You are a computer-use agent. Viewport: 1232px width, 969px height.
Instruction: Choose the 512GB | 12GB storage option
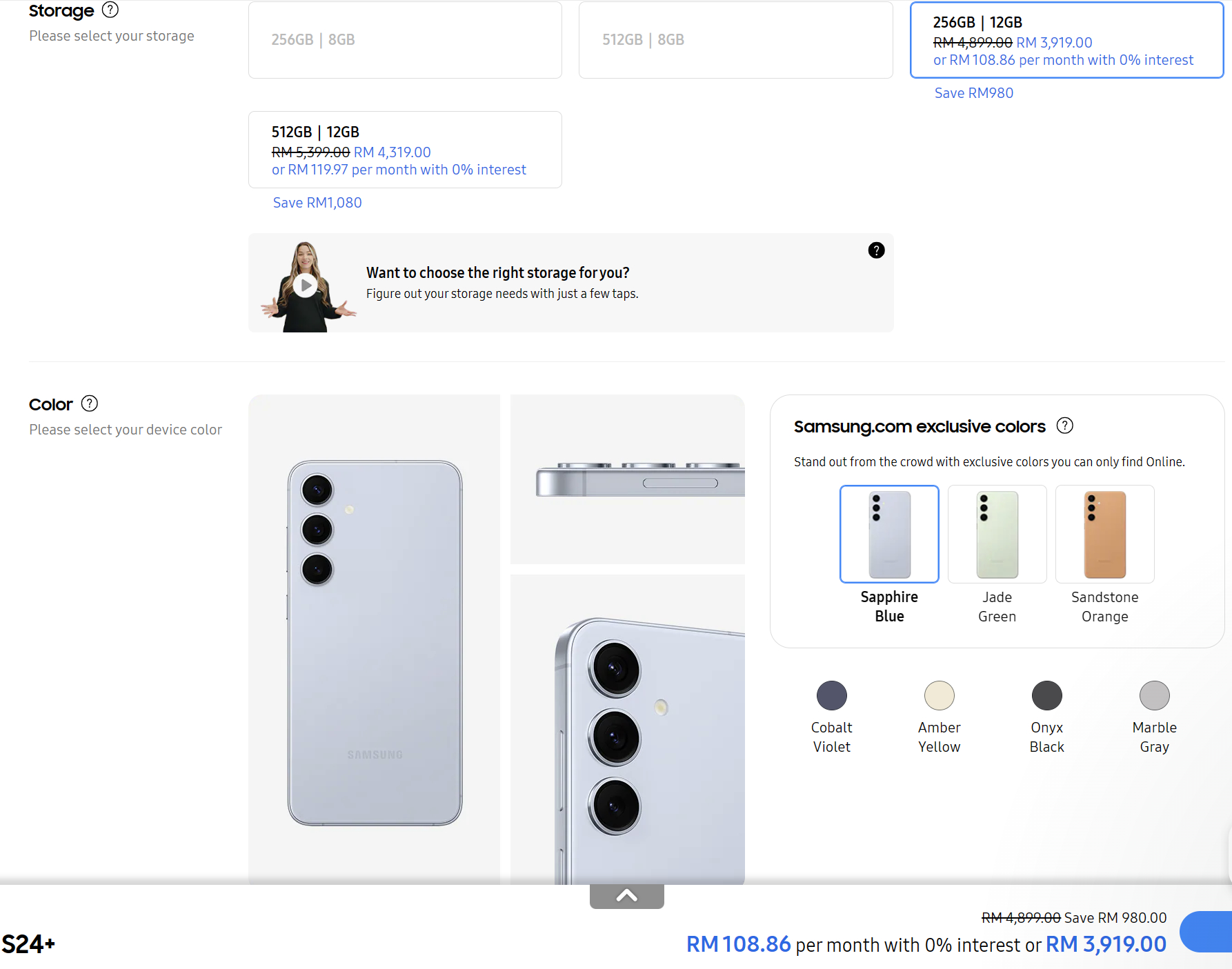click(405, 150)
